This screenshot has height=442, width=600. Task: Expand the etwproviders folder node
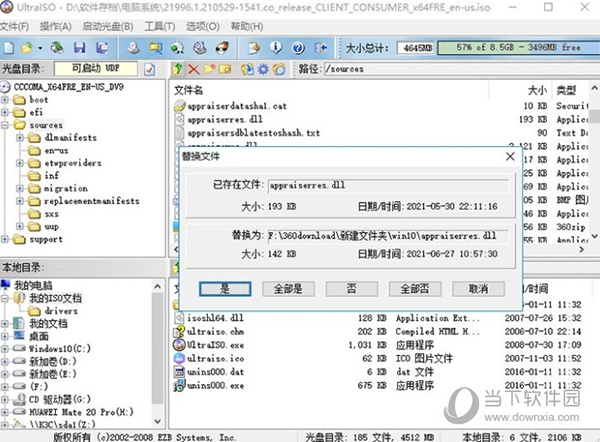pos(20,163)
